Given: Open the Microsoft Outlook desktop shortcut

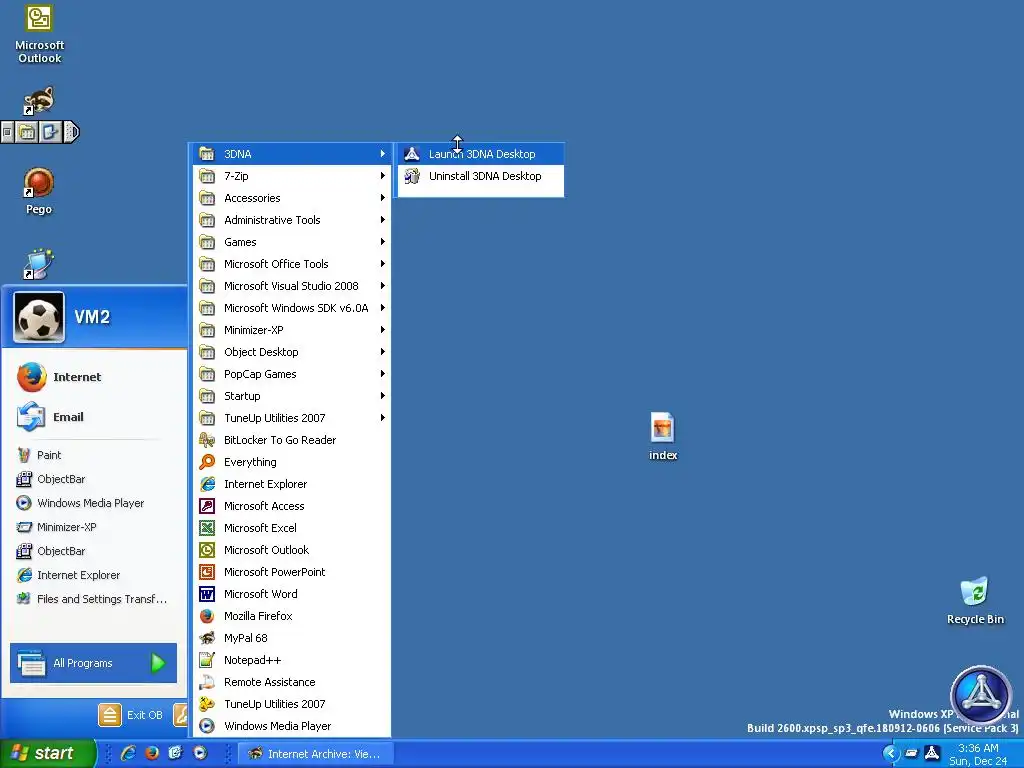Looking at the screenshot, I should point(39,34).
